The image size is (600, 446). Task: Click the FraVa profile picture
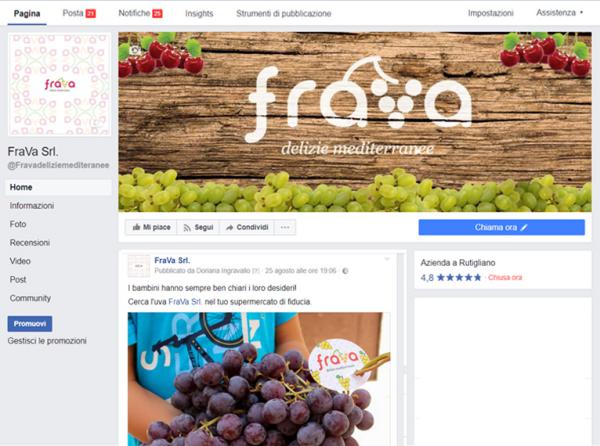coord(60,84)
